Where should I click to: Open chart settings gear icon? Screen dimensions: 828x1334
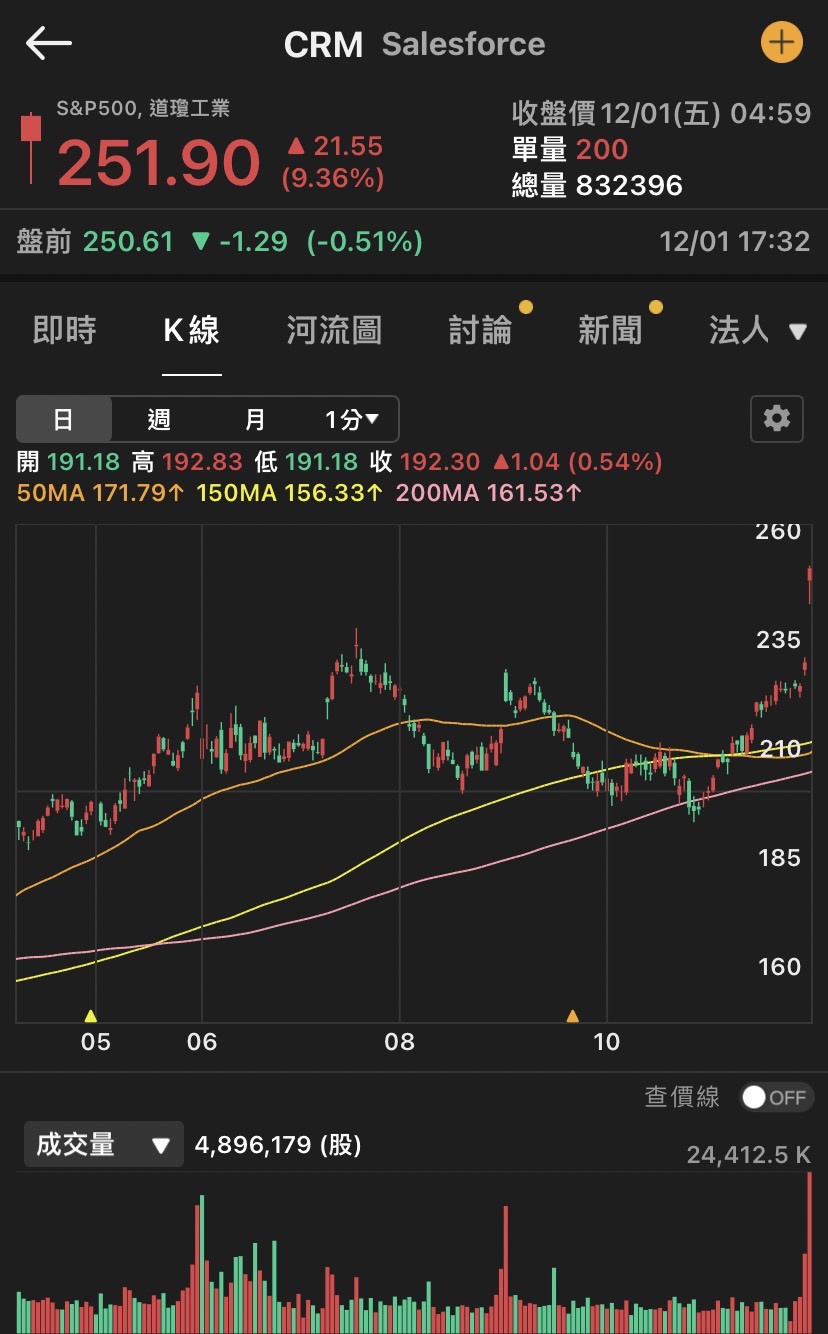coord(777,418)
